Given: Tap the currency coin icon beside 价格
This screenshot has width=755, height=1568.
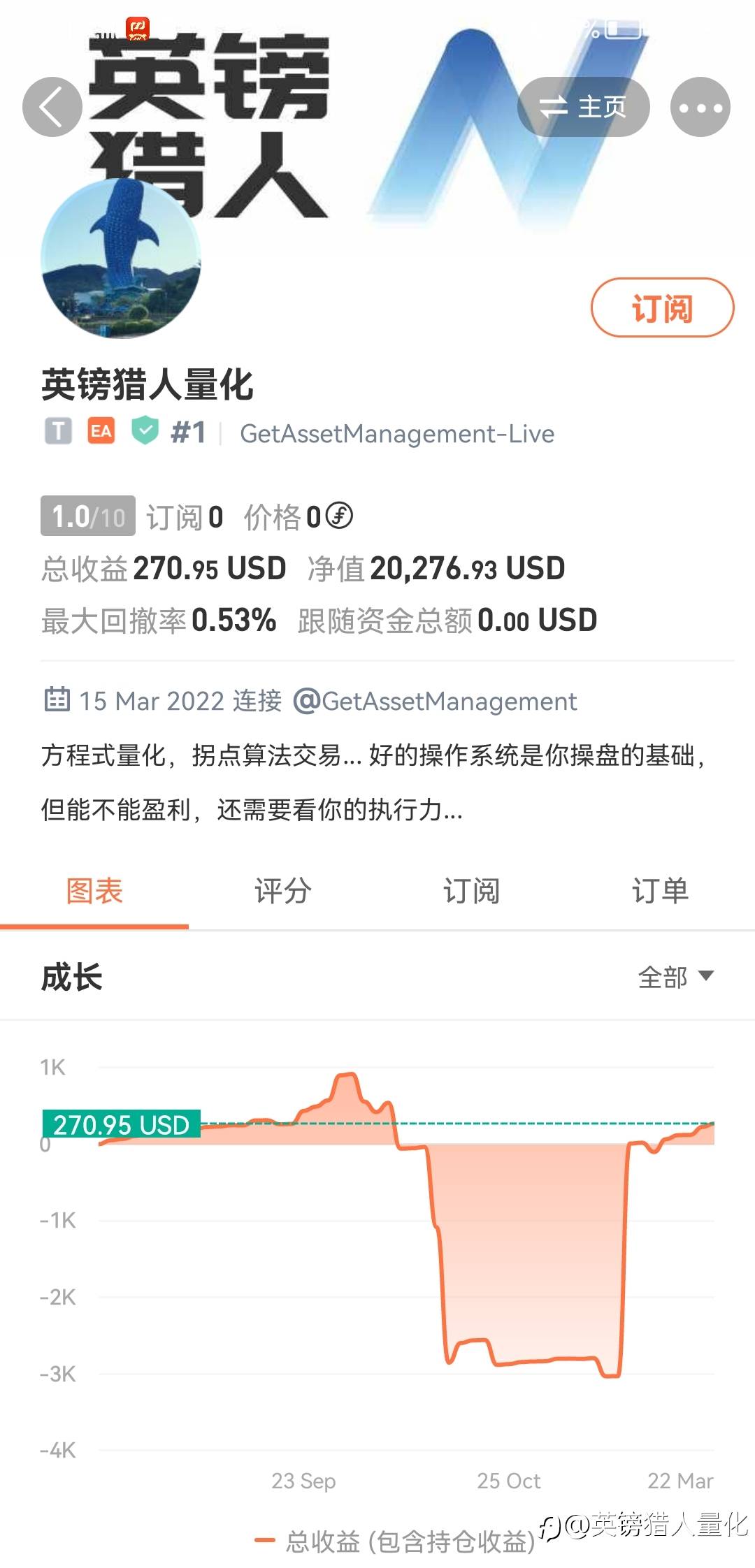Looking at the screenshot, I should point(340,516).
